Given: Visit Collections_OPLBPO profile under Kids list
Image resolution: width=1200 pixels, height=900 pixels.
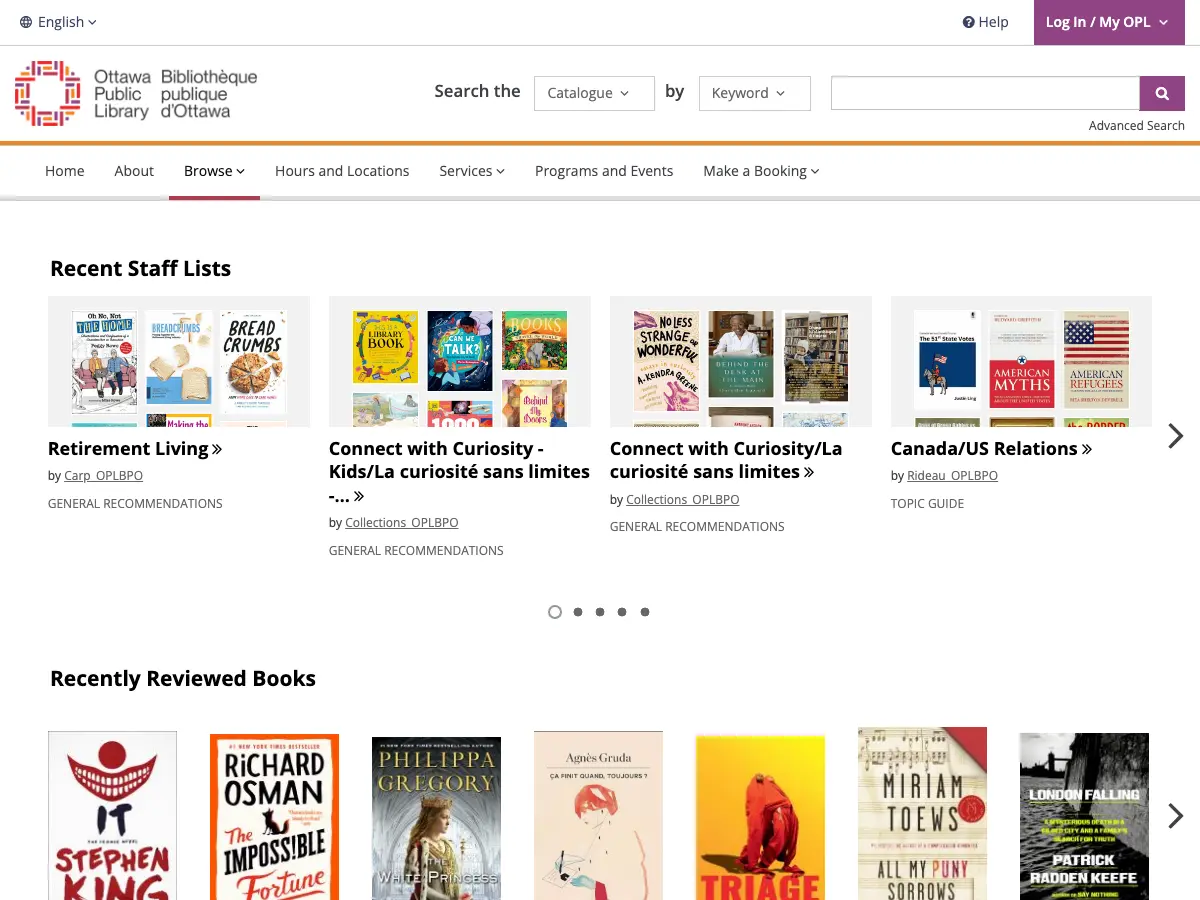Looking at the screenshot, I should point(402,523).
